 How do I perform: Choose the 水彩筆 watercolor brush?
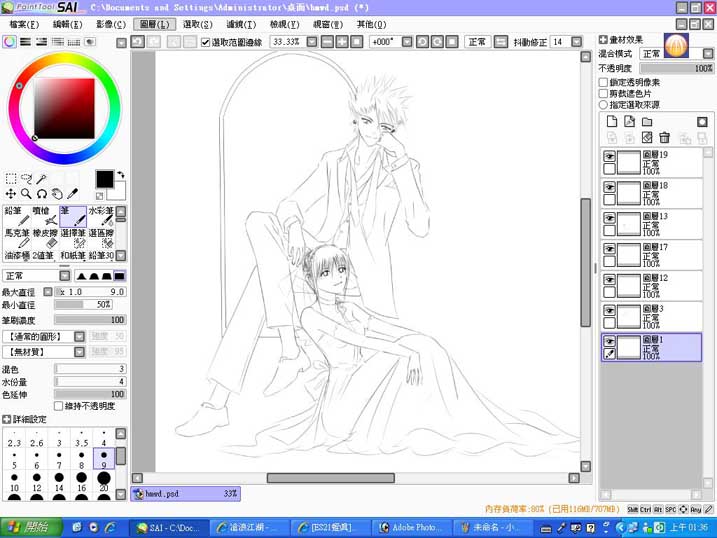pos(101,216)
